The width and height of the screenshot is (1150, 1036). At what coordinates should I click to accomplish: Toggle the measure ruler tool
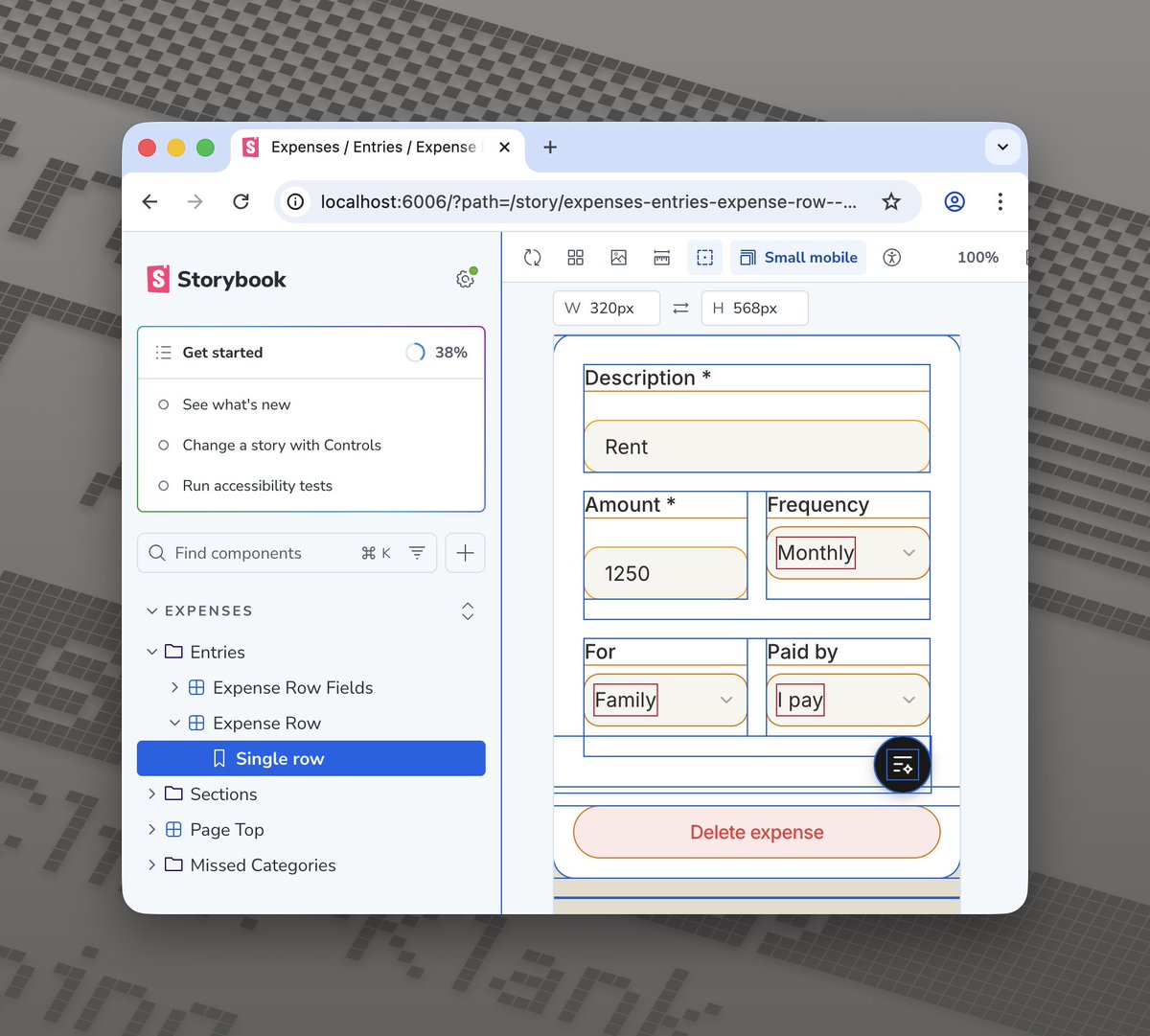click(661, 257)
